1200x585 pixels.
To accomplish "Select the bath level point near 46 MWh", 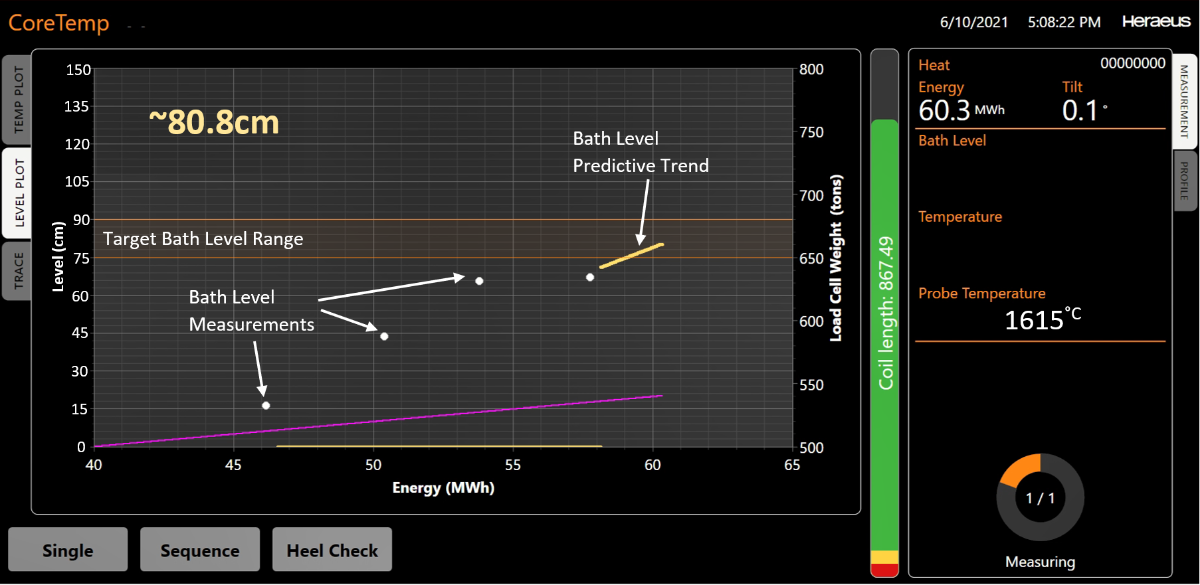I will [x=266, y=405].
